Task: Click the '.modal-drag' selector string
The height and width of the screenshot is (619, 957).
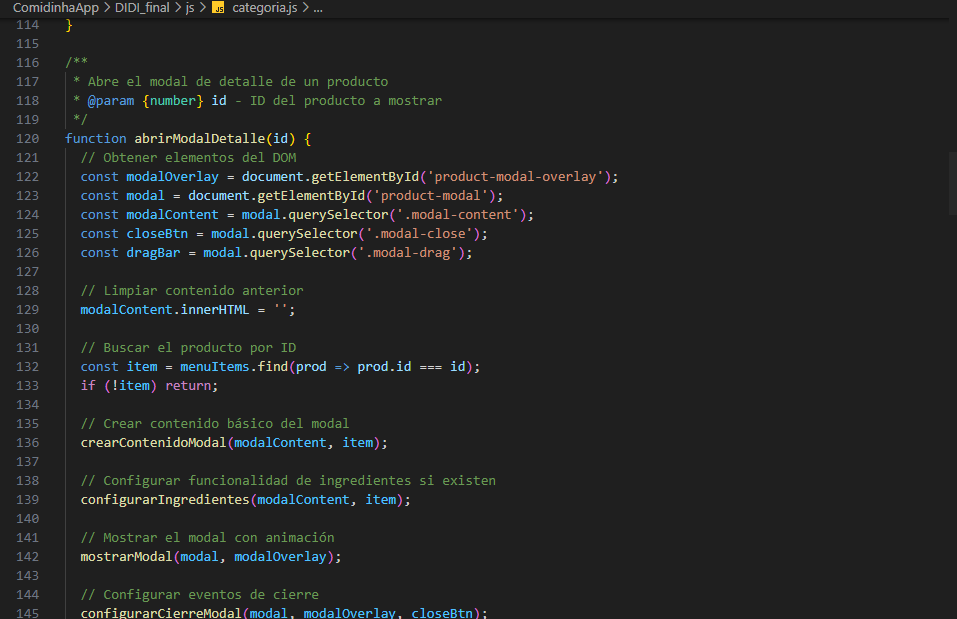Action: coord(411,253)
